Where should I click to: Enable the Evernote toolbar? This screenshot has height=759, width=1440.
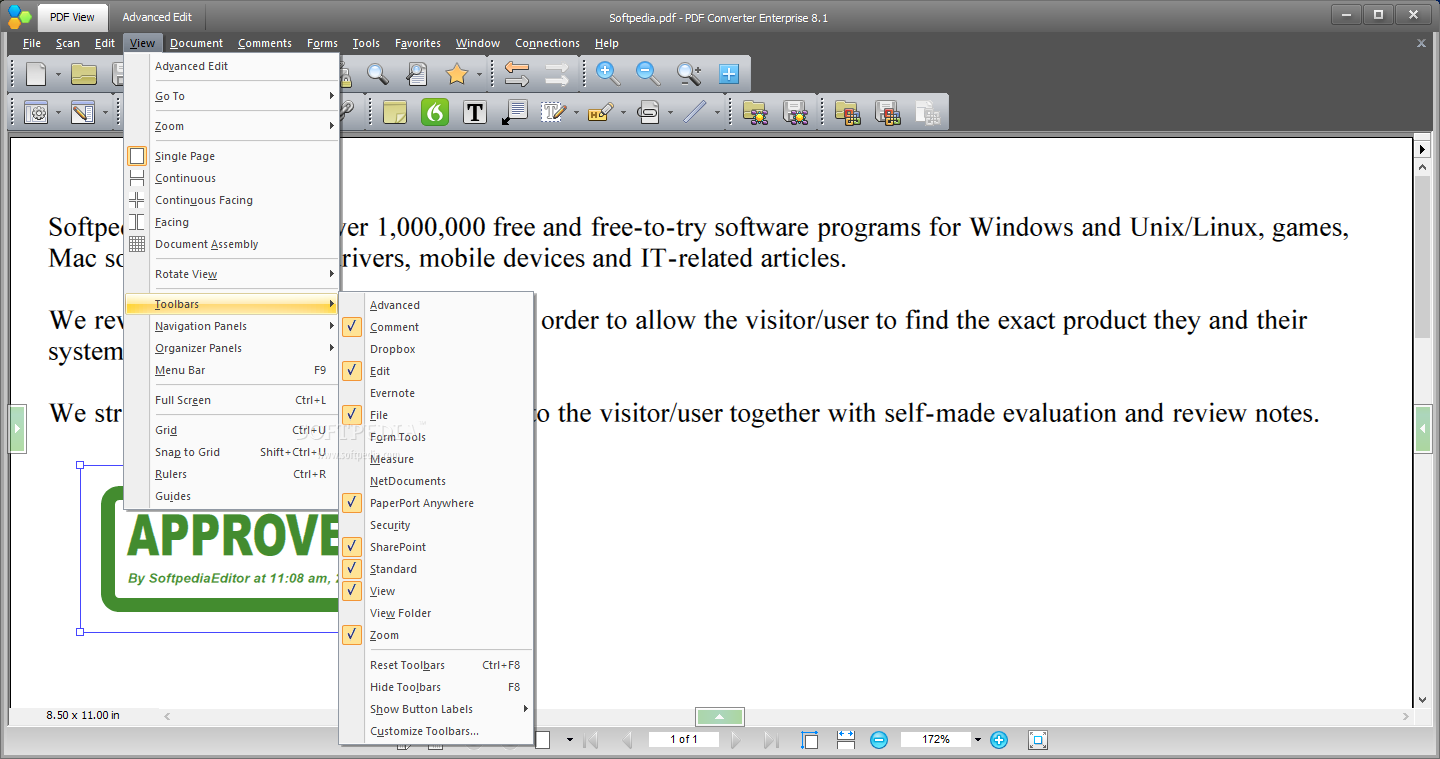tap(436, 393)
